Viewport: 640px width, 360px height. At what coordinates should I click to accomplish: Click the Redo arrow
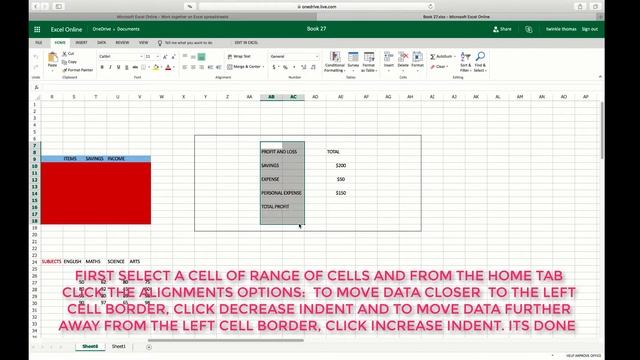pyautogui.click(x=36, y=67)
